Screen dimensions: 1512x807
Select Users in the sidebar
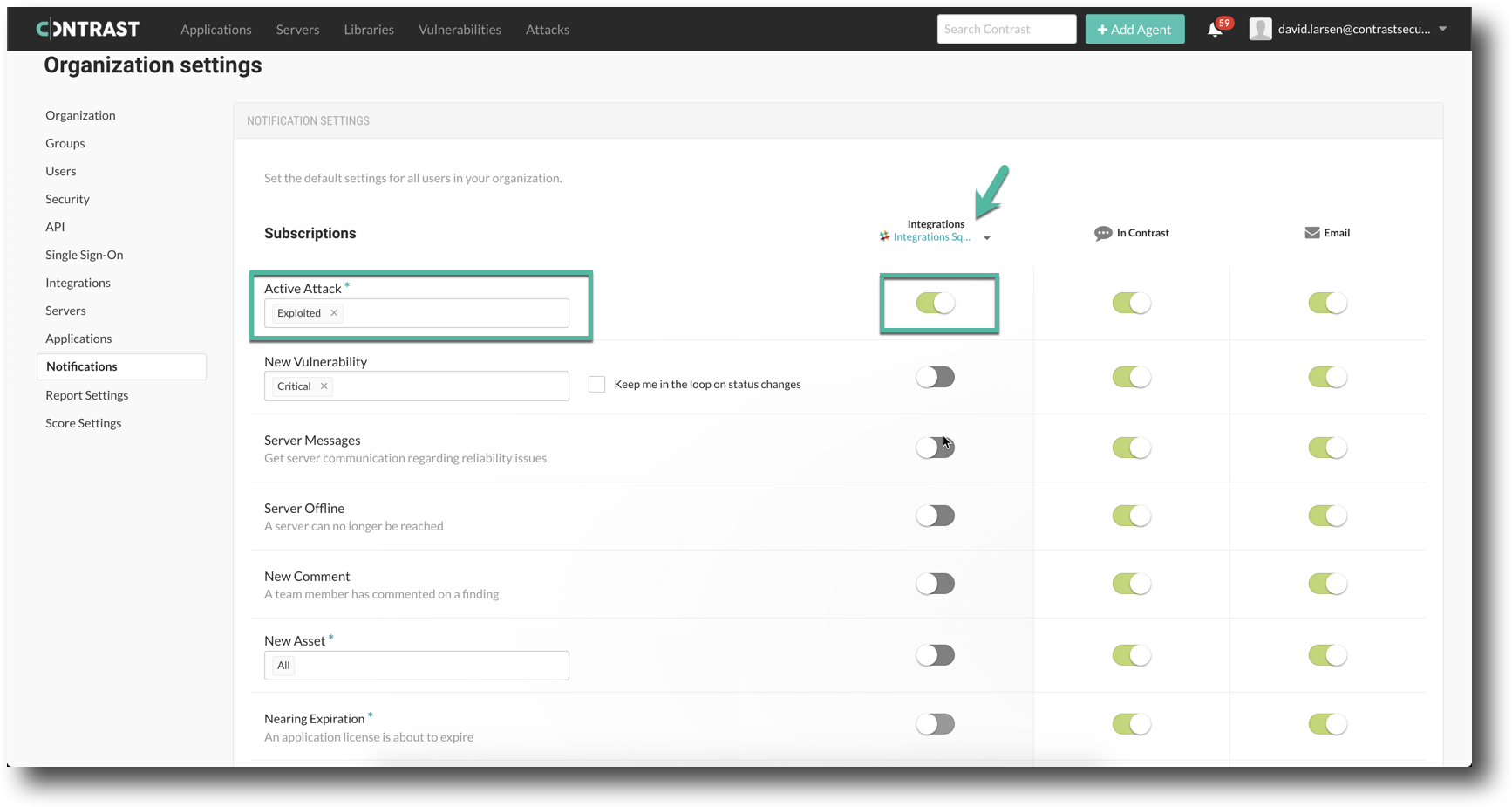[x=61, y=171]
